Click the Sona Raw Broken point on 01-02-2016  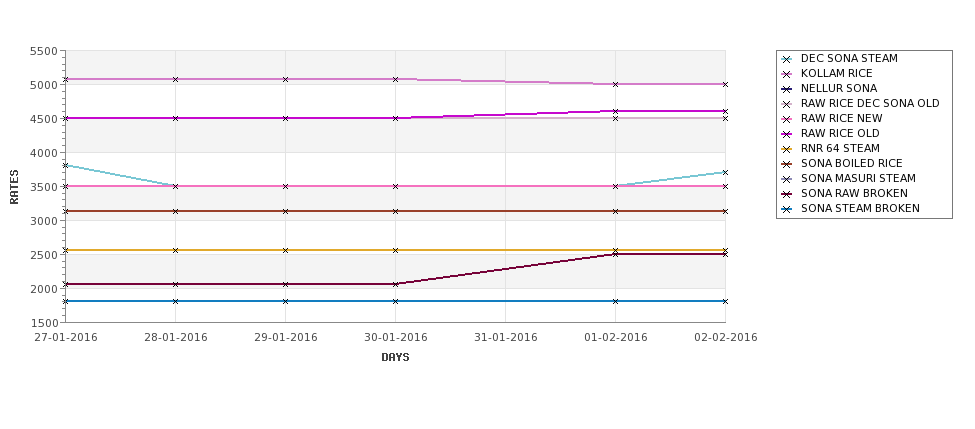[616, 254]
